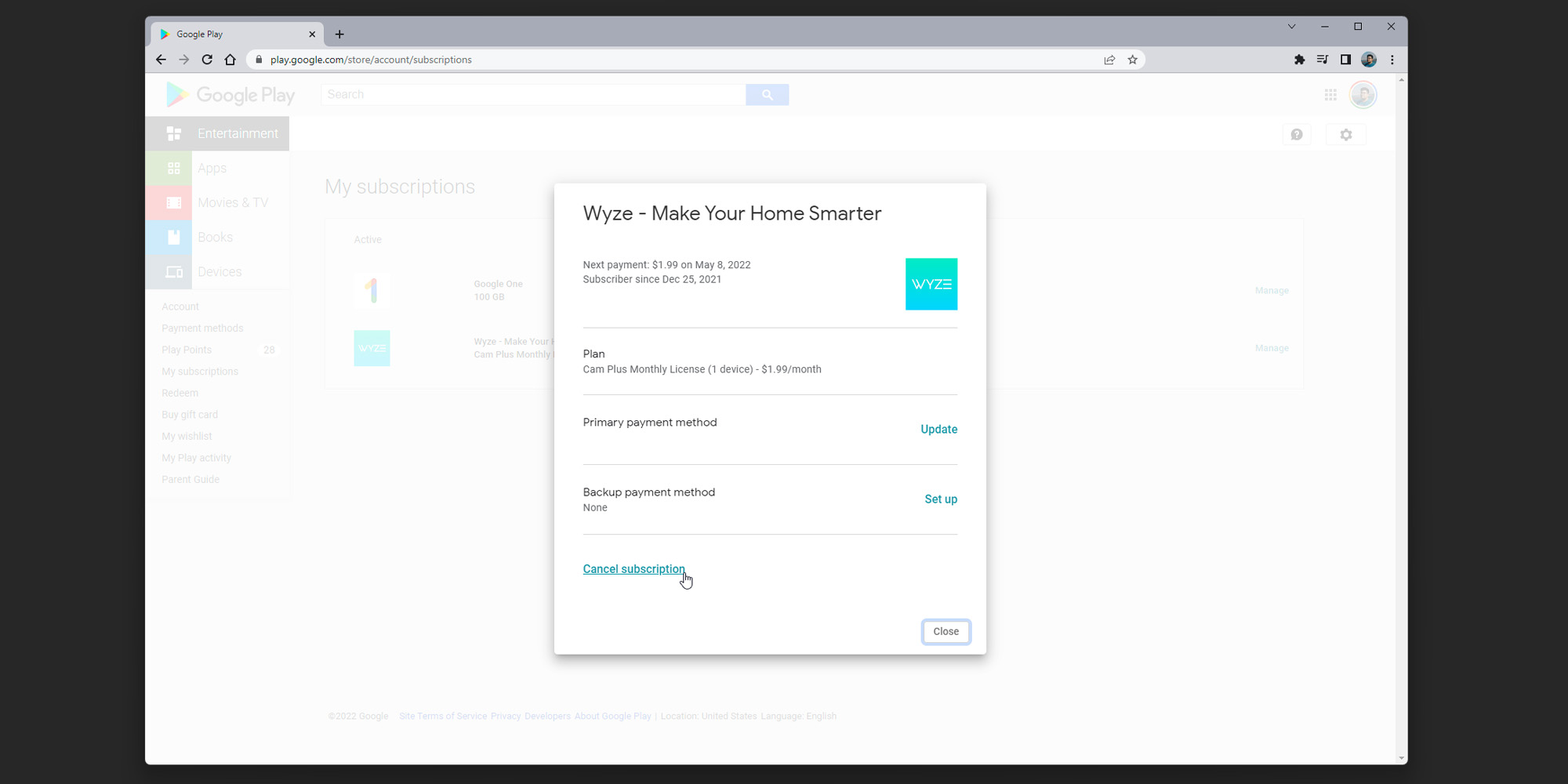Open the extensions puzzle icon

(x=1299, y=60)
